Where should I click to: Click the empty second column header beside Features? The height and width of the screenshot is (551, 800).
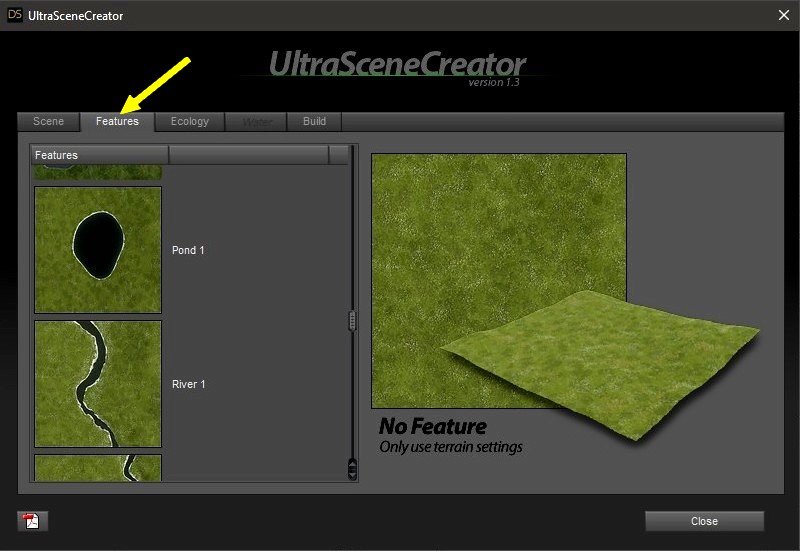click(248, 155)
